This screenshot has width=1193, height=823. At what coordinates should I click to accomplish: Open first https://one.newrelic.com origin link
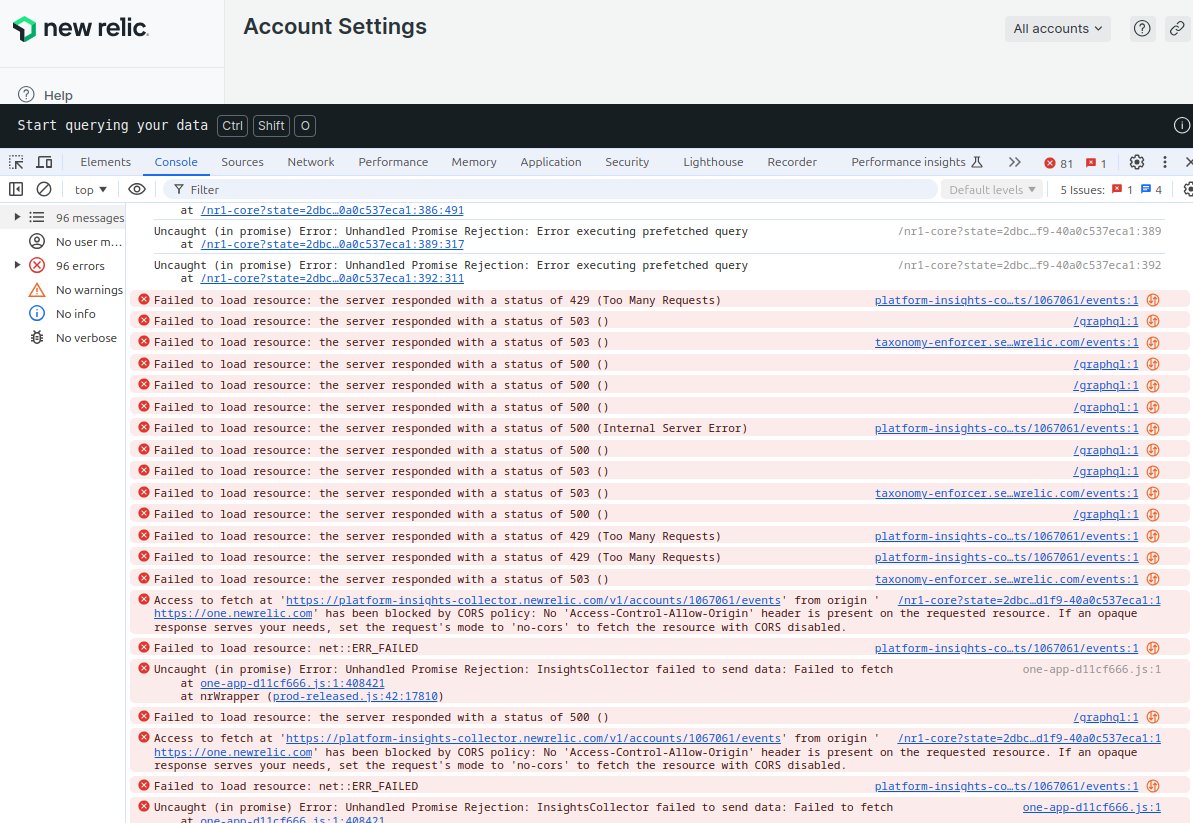point(233,614)
